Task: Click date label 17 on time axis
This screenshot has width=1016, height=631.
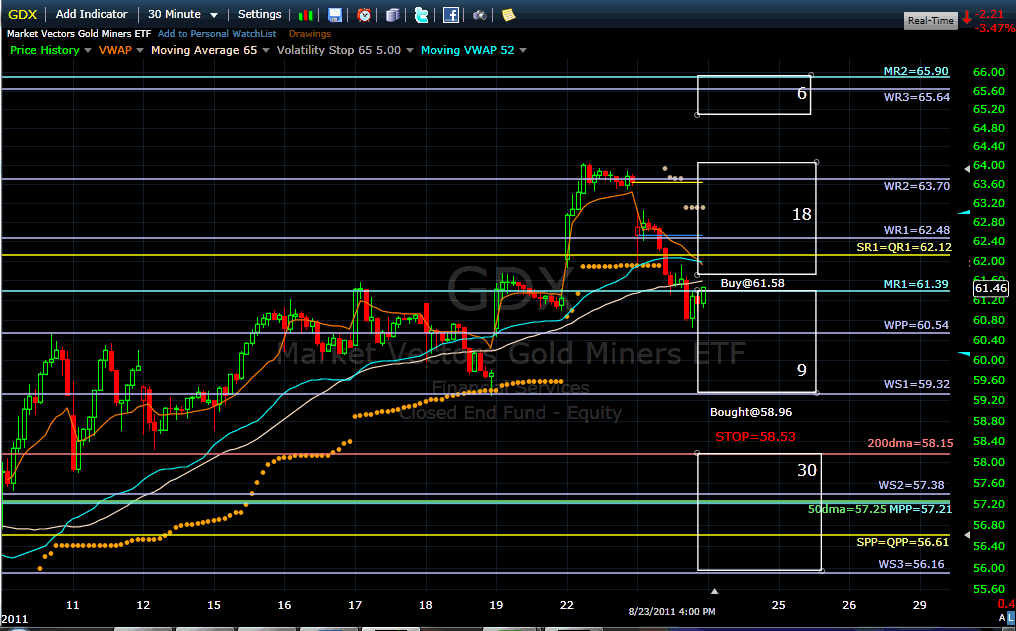Action: click(x=354, y=605)
